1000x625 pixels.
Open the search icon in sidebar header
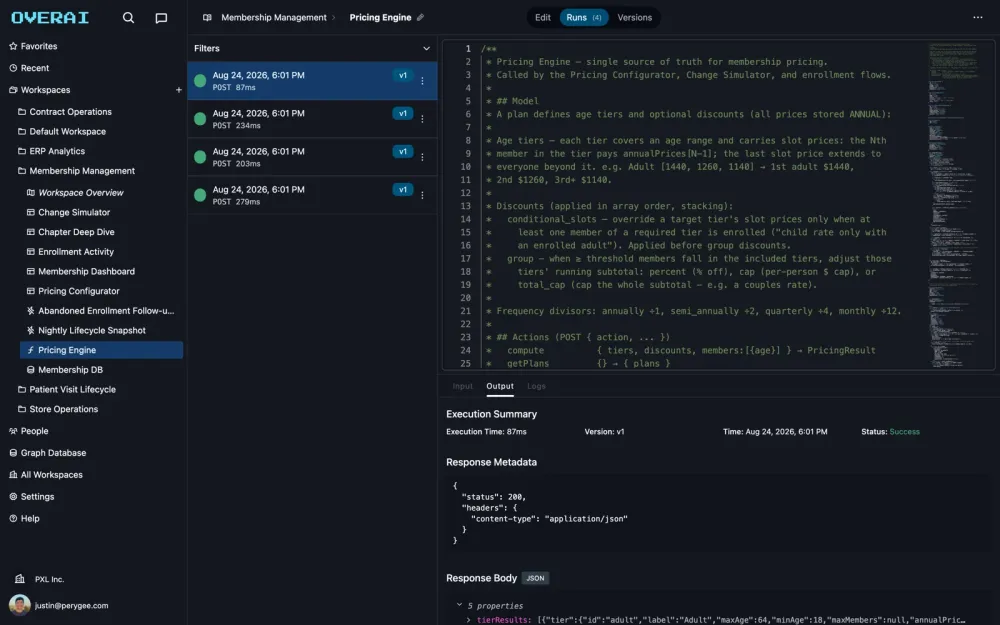[128, 18]
